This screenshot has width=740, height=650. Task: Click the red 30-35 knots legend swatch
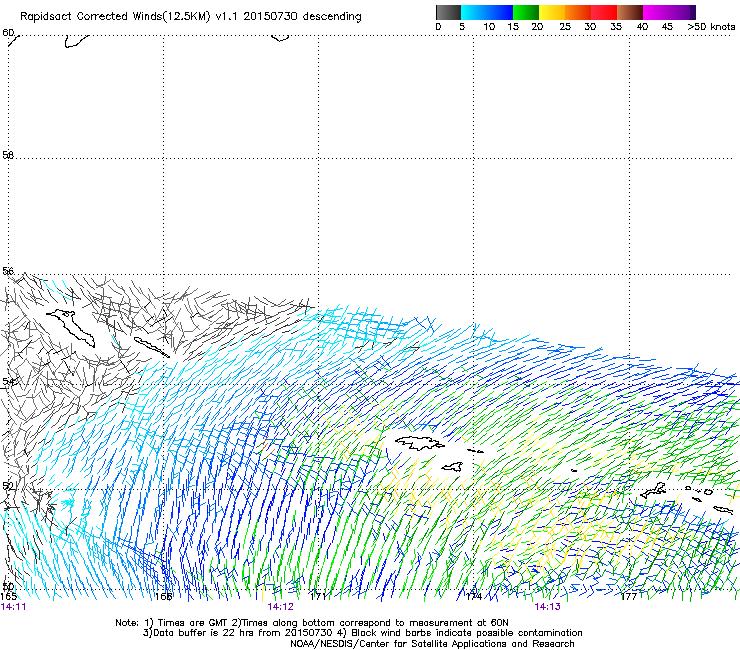click(604, 12)
